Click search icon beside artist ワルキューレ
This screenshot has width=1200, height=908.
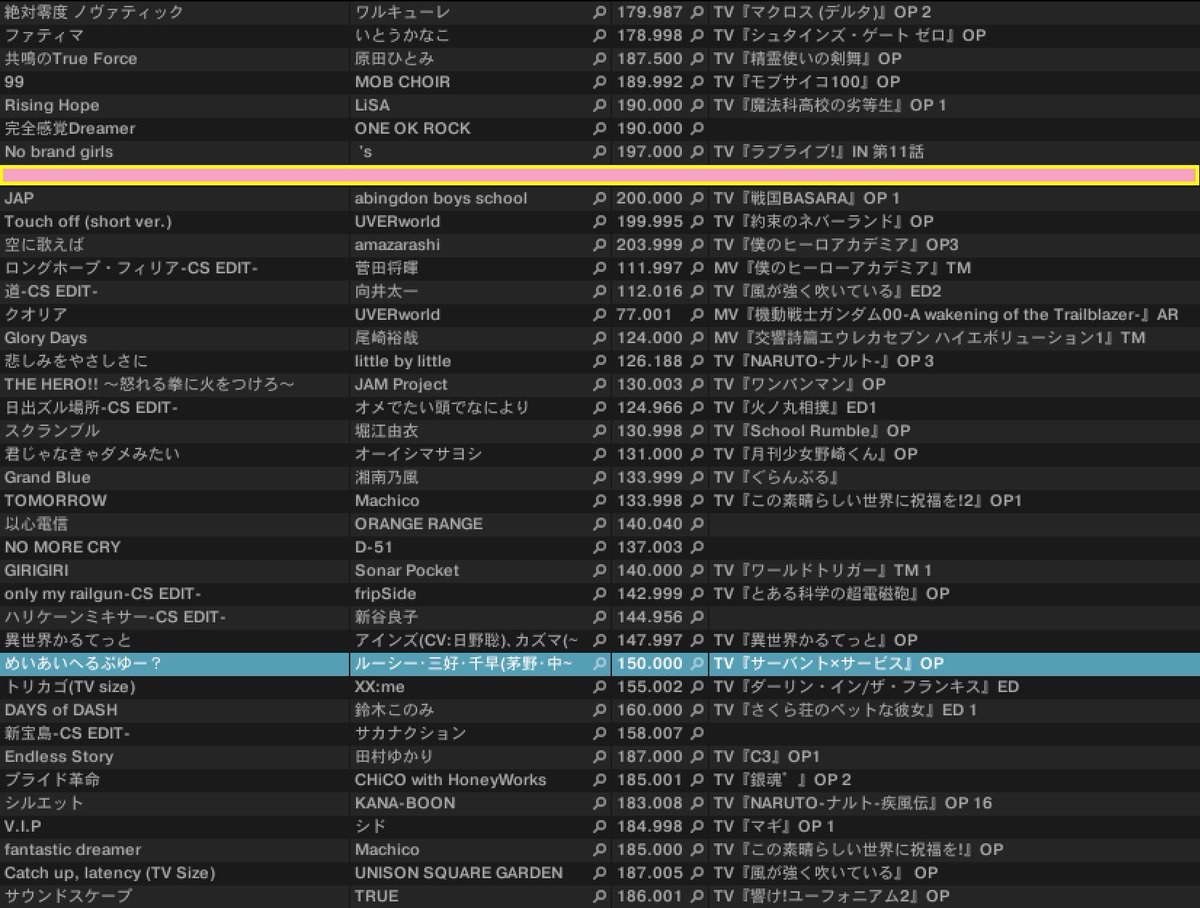[x=599, y=12]
